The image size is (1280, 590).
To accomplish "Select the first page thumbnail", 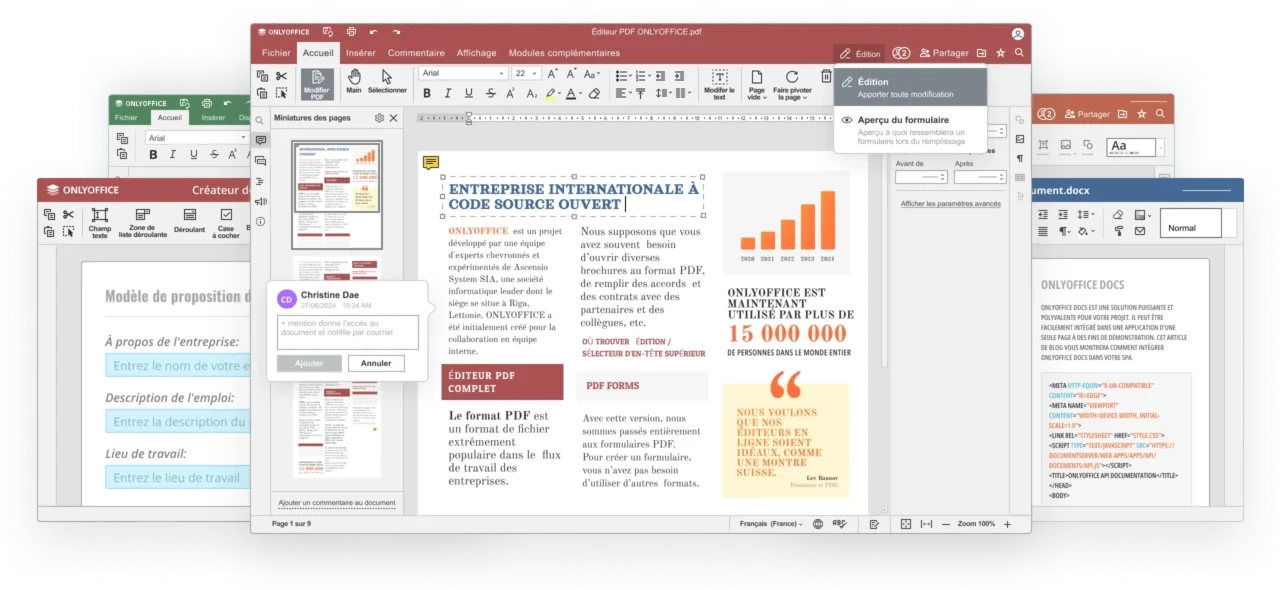I will (336, 194).
